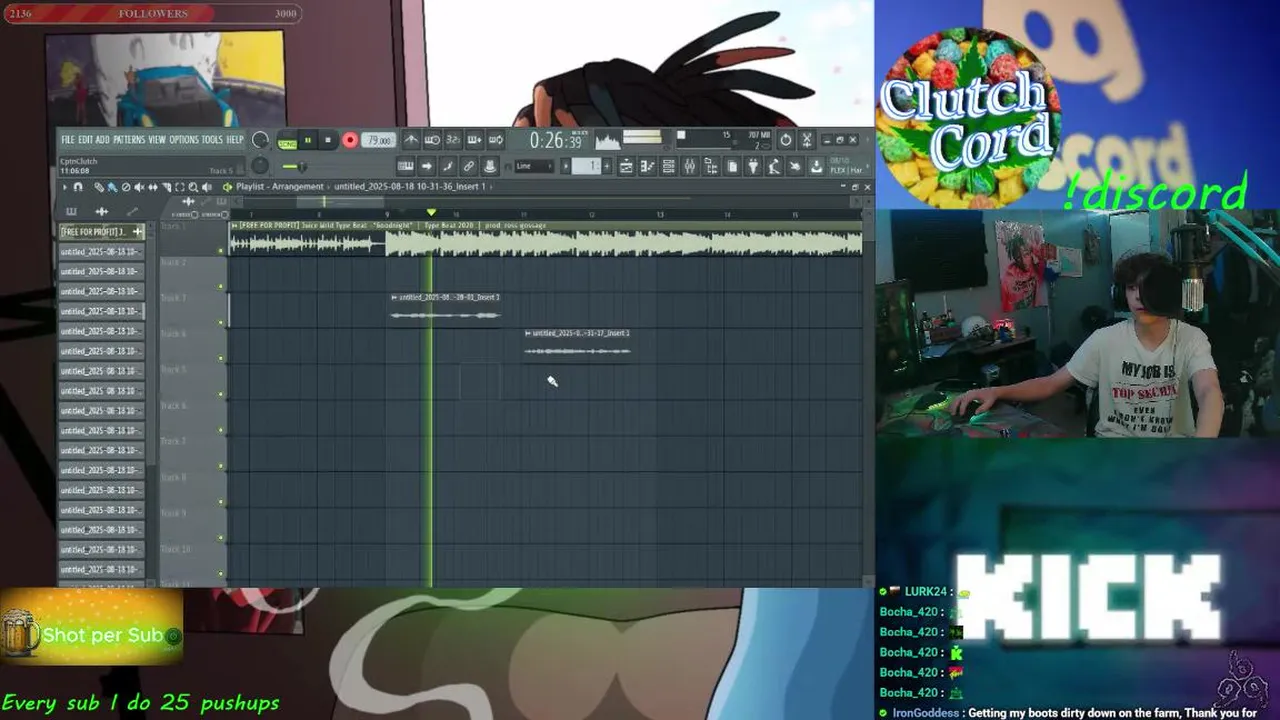The width and height of the screenshot is (1280, 720).
Task: Open the typing keyboard to piano icon
Action: (x=405, y=166)
